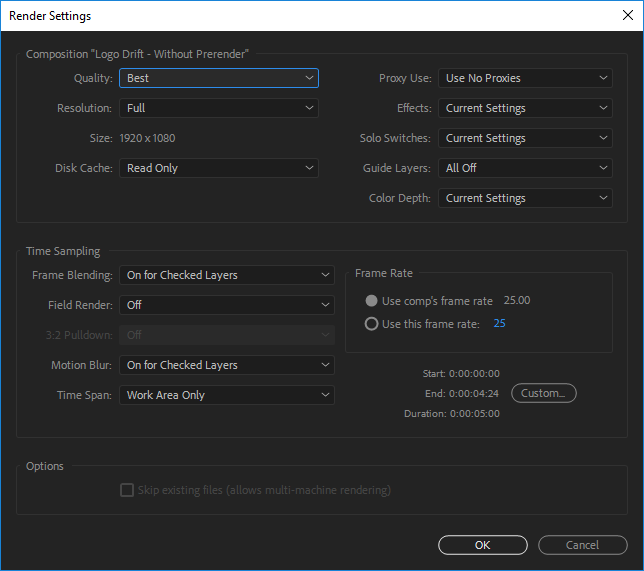The image size is (644, 571).
Task: Click the blue frame rate value 25
Action: tap(499, 323)
